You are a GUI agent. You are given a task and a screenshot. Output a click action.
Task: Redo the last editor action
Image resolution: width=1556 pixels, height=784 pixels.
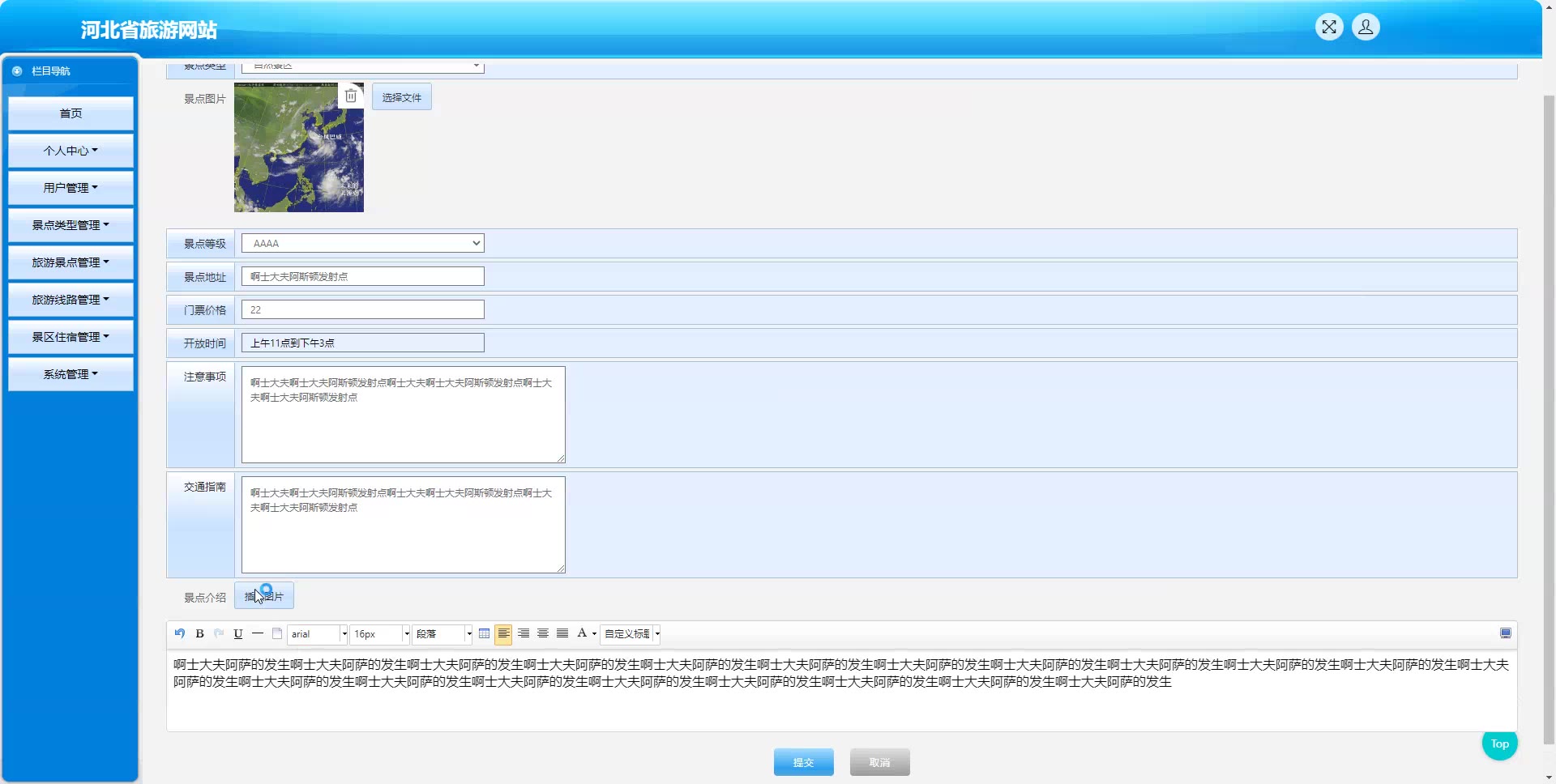219,633
